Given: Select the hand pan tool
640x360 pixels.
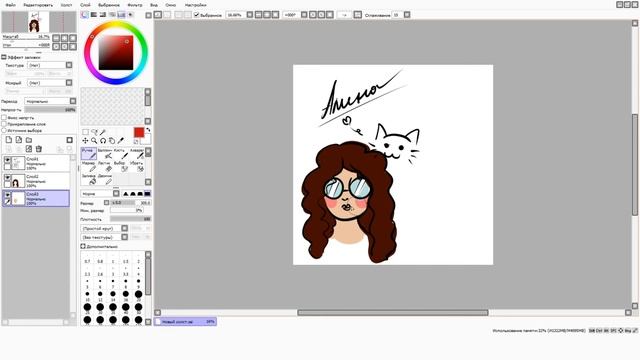Looking at the screenshot, I should click(112, 140).
